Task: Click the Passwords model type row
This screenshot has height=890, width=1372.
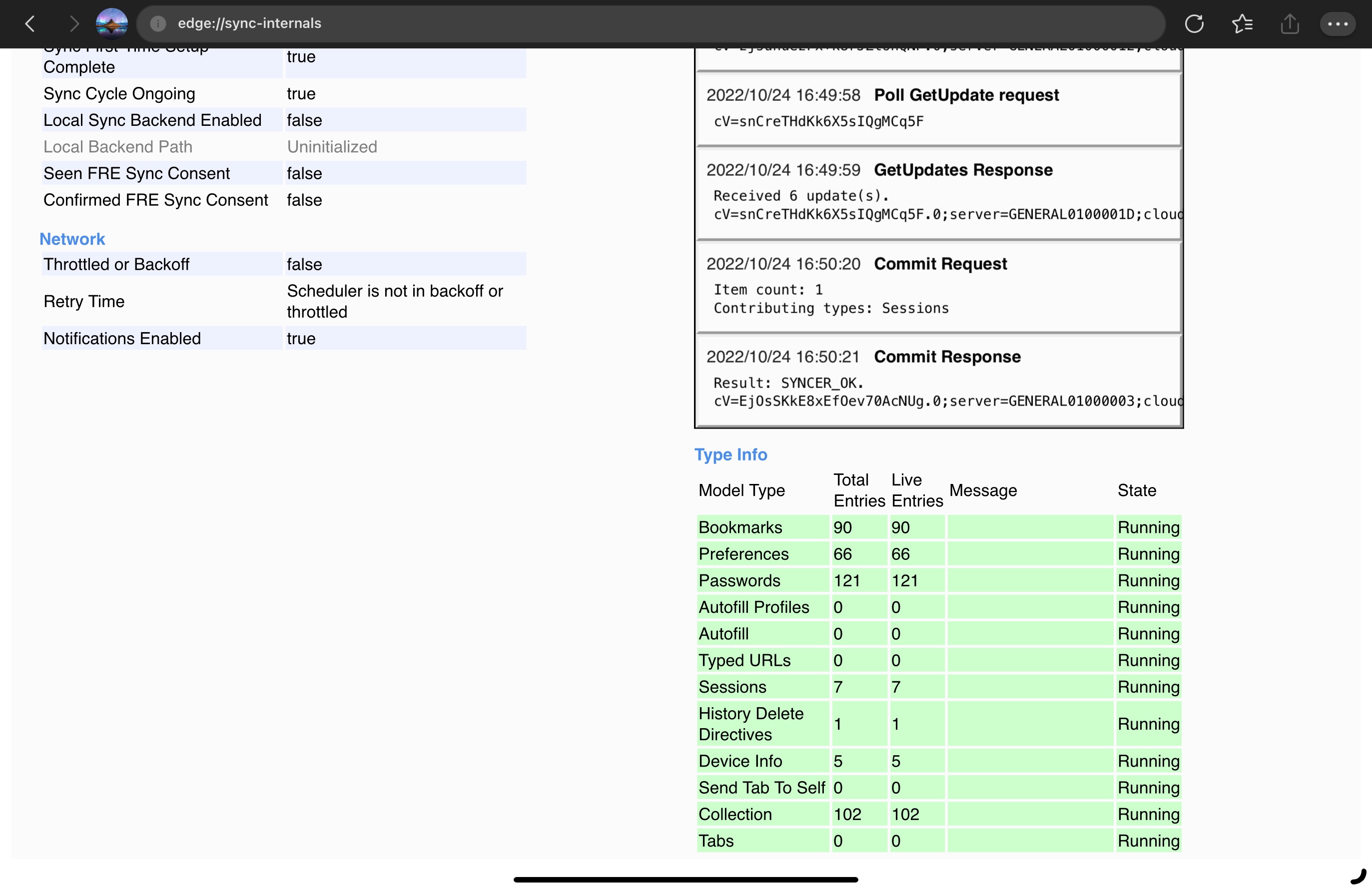Action: click(x=739, y=580)
